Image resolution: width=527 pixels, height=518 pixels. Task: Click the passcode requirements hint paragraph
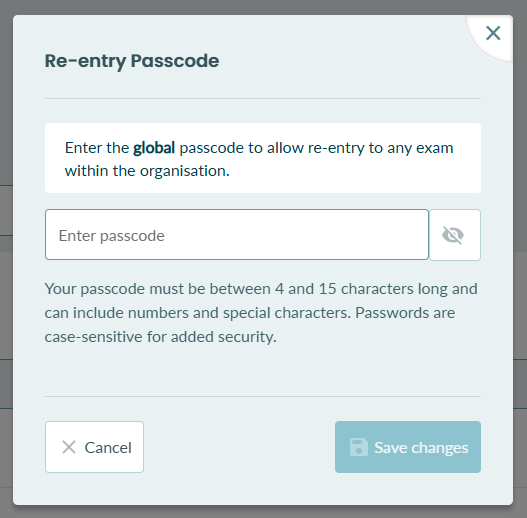pyautogui.click(x=261, y=313)
